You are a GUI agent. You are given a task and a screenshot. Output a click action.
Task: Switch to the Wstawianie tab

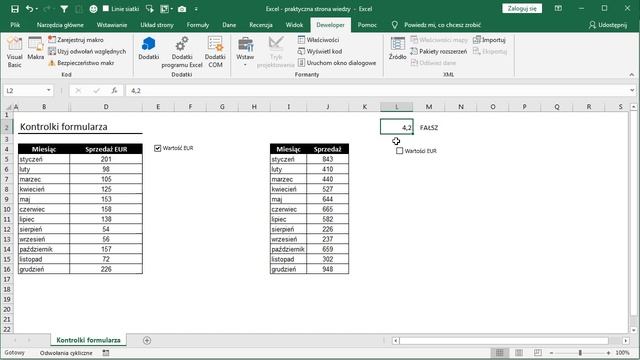tap(112, 25)
